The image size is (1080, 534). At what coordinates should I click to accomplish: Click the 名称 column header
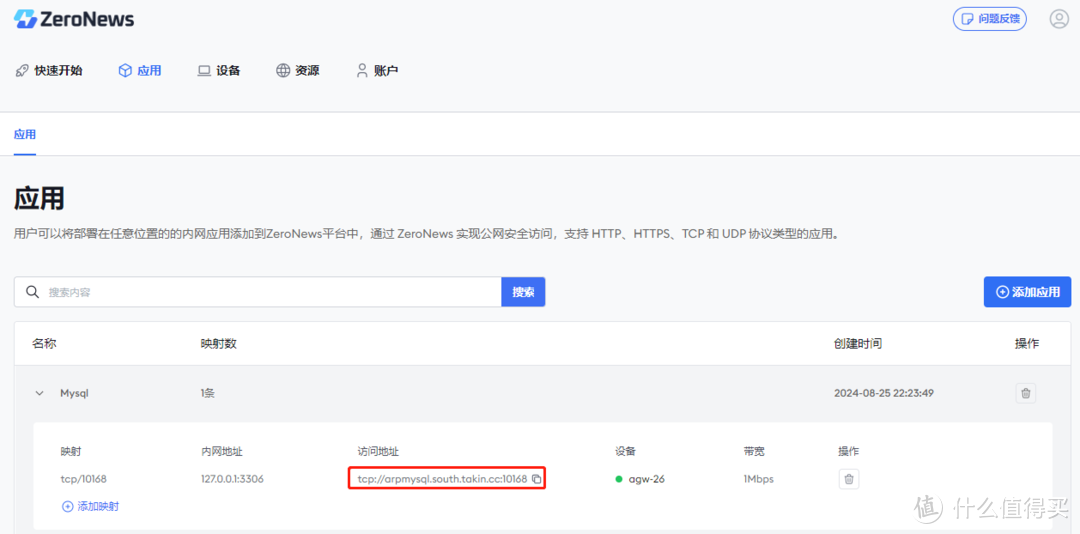click(44, 344)
